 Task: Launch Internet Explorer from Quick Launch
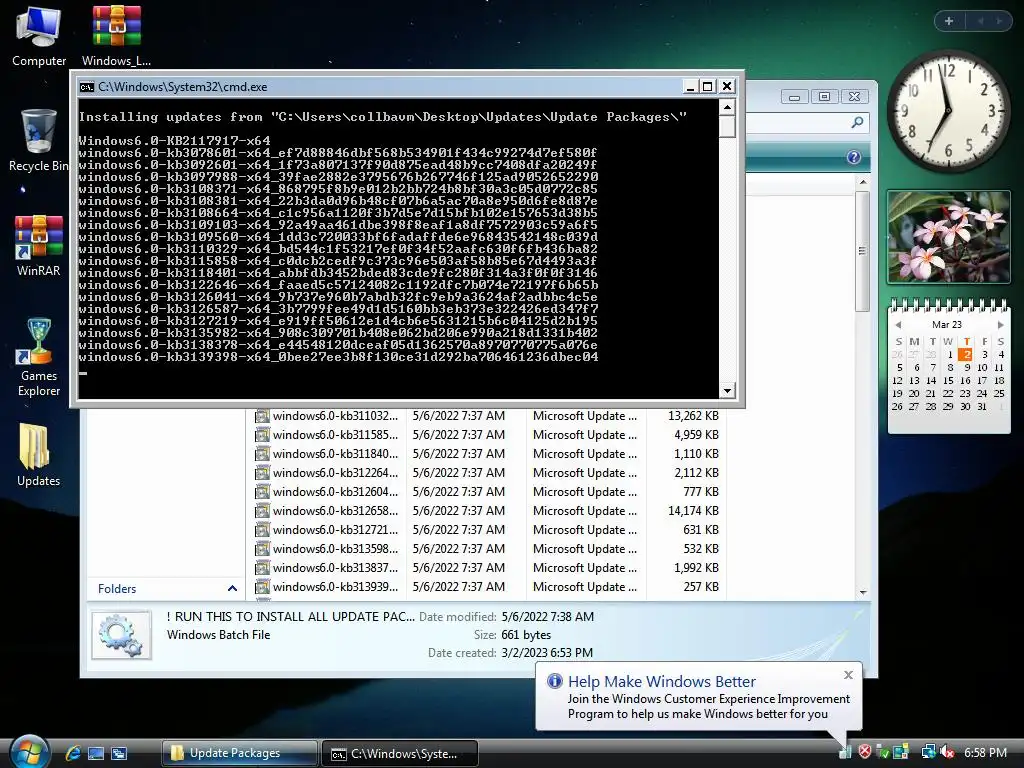pos(73,753)
